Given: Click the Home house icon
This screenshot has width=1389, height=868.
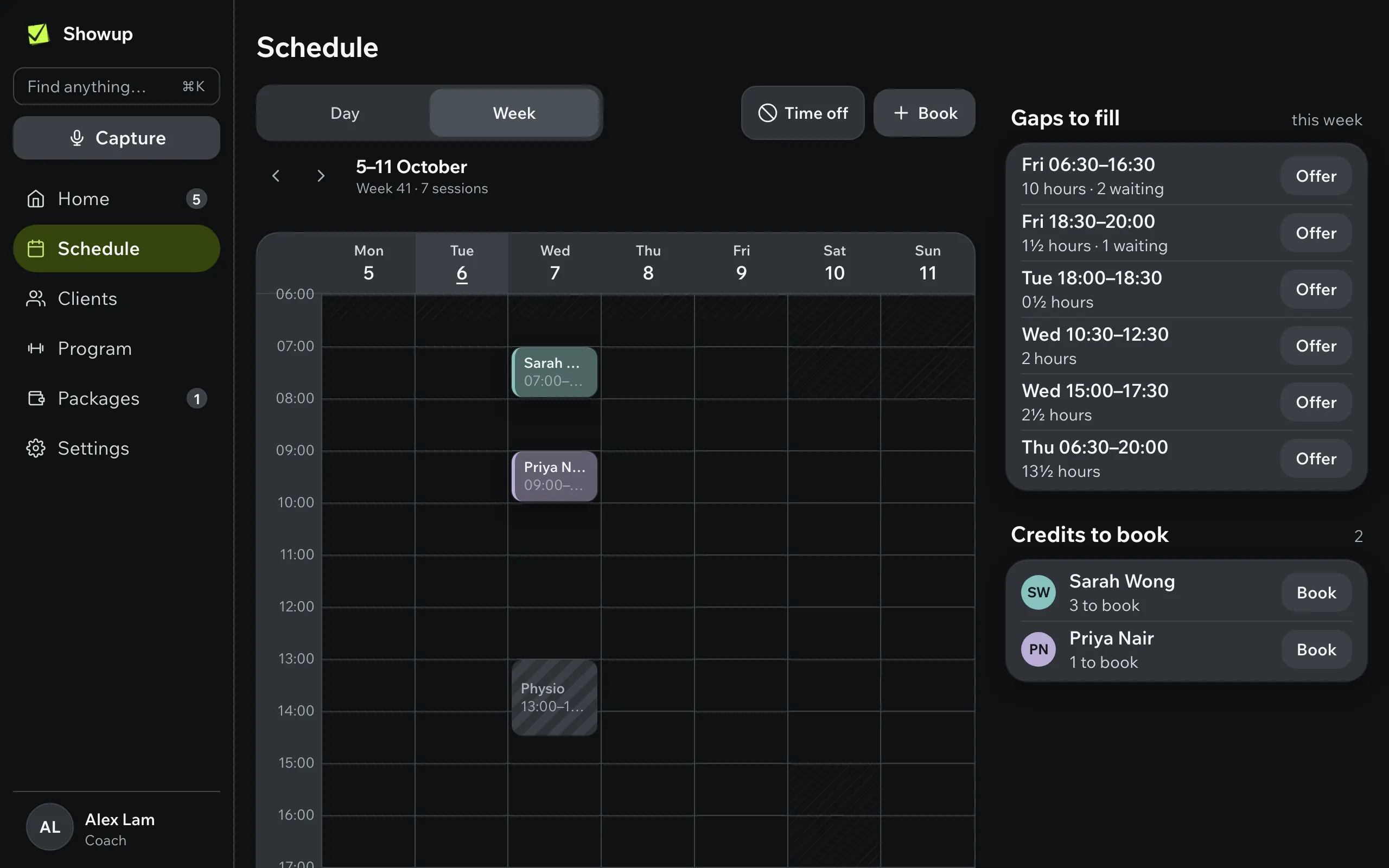Looking at the screenshot, I should click(x=36, y=199).
